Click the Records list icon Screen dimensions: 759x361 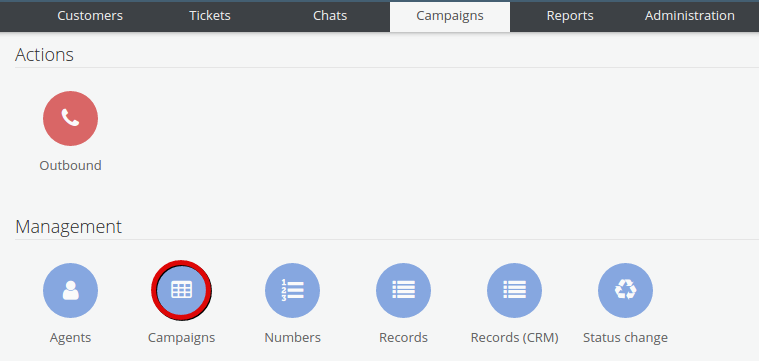tap(403, 290)
